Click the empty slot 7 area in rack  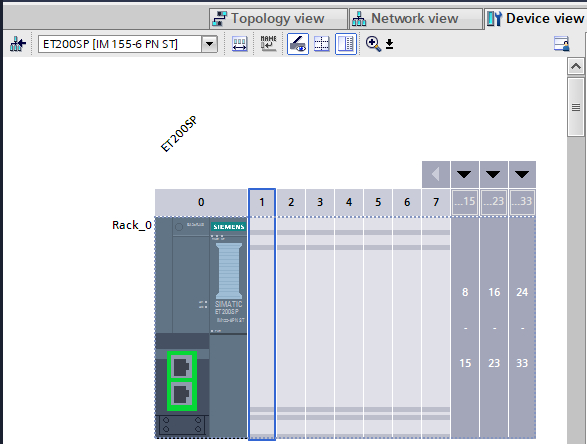pos(436,328)
